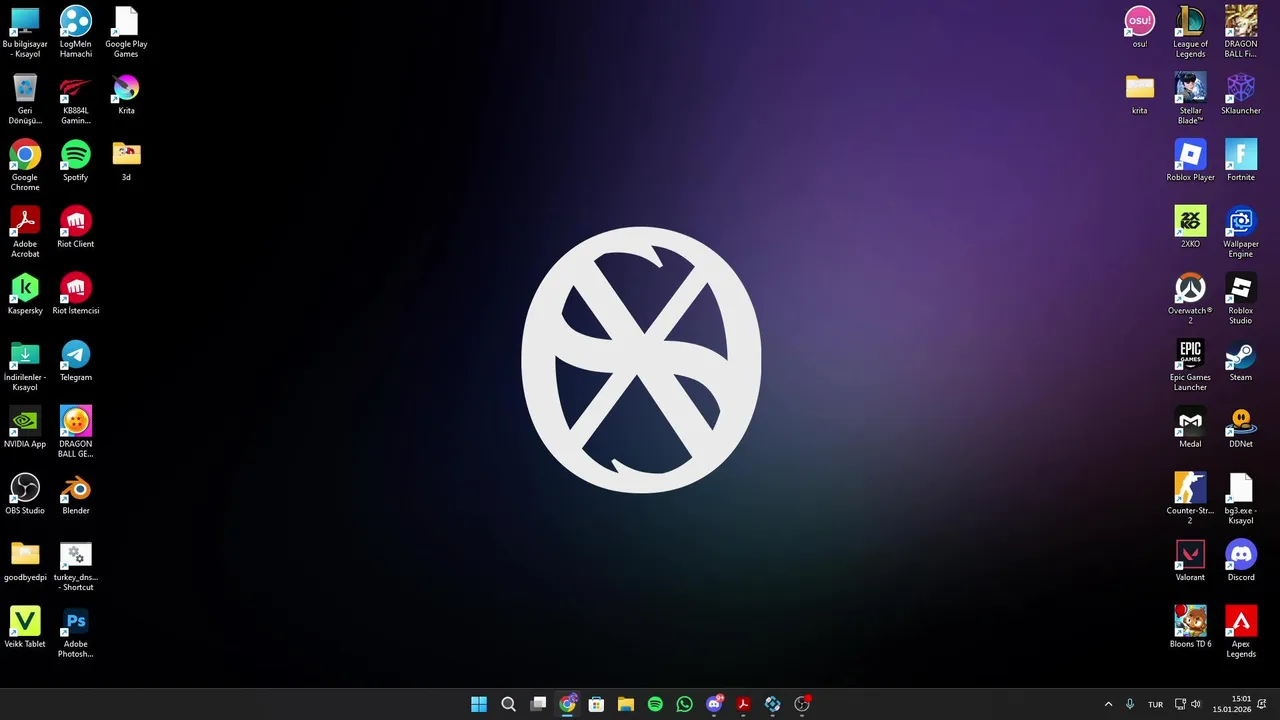The image size is (1280, 720).
Task: Select the Google Play Games desktop file
Action: pos(126,32)
